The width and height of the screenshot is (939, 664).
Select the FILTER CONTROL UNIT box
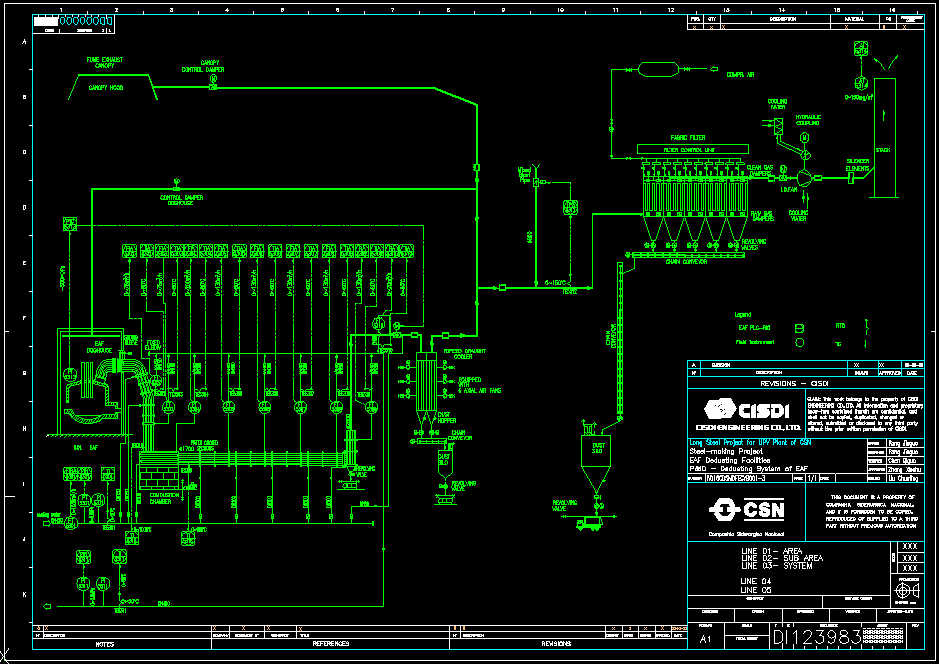click(693, 149)
